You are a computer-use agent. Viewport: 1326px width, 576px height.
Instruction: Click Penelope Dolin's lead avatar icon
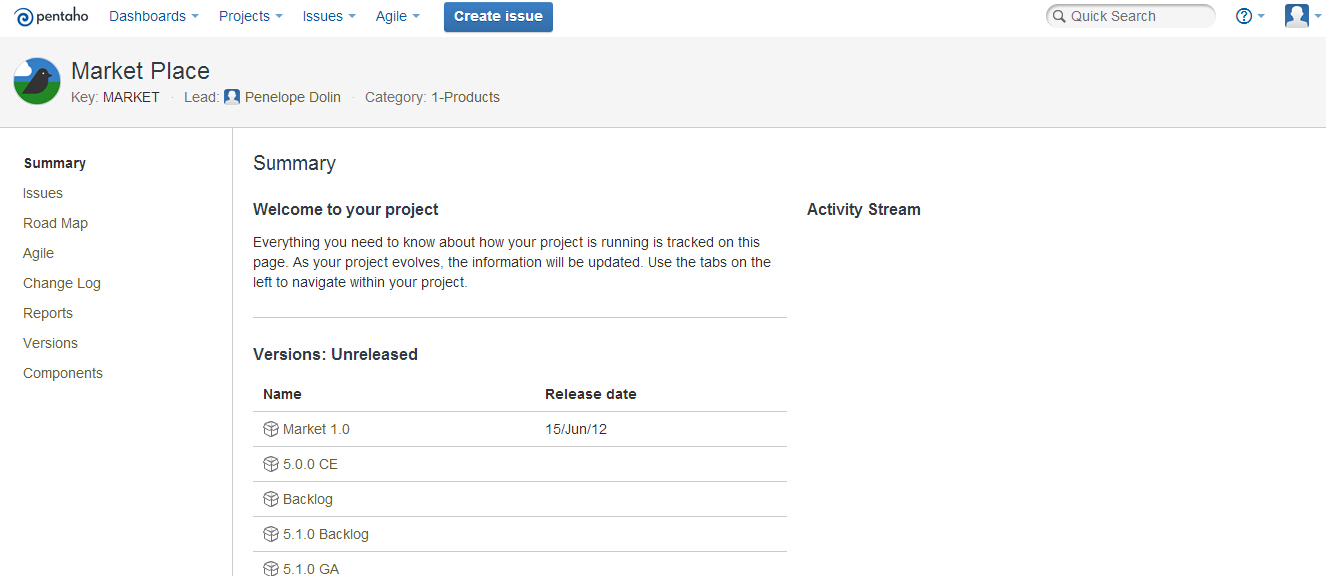point(232,97)
